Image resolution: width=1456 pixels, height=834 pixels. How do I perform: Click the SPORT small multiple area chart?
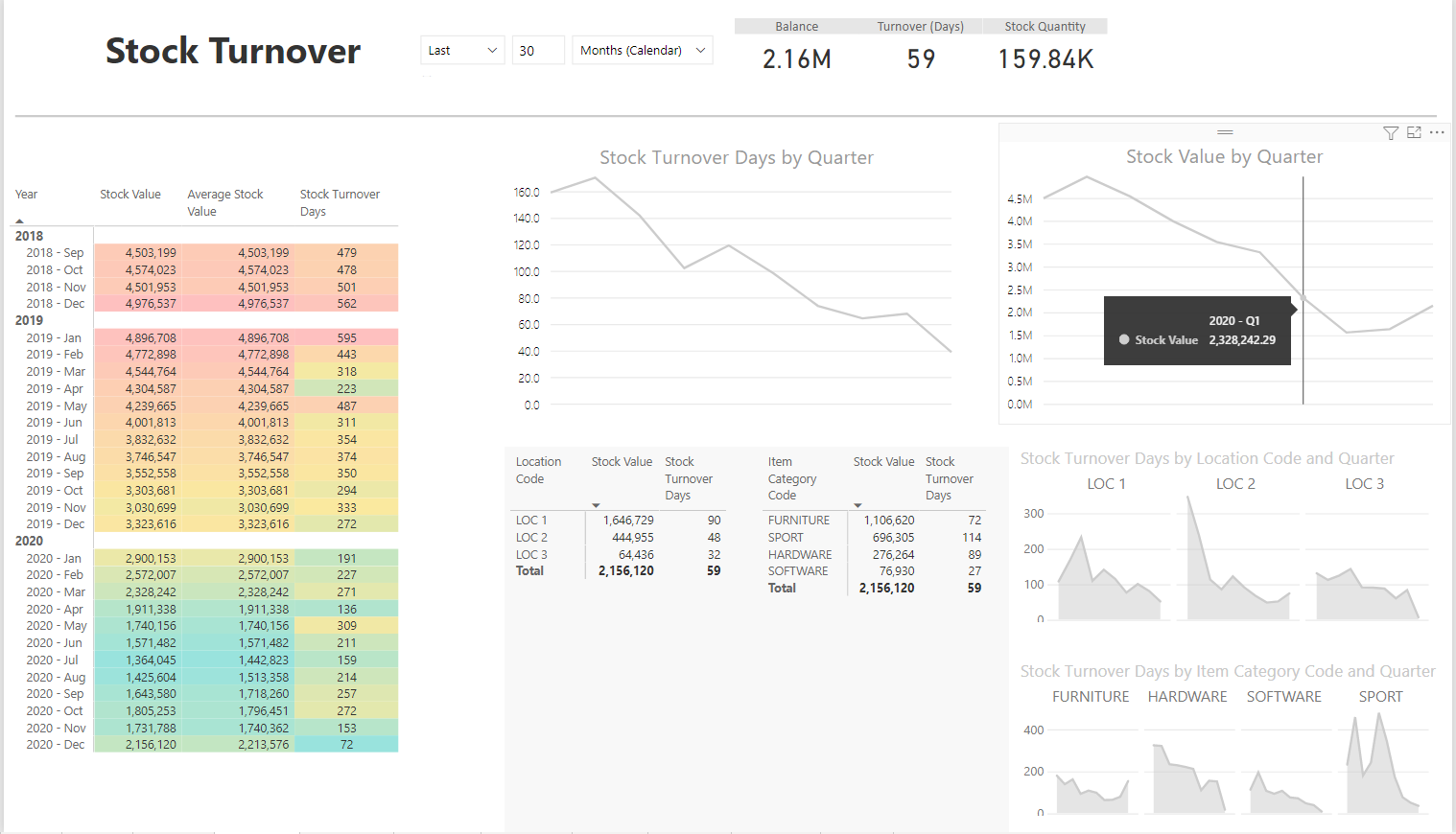pyautogui.click(x=1382, y=764)
